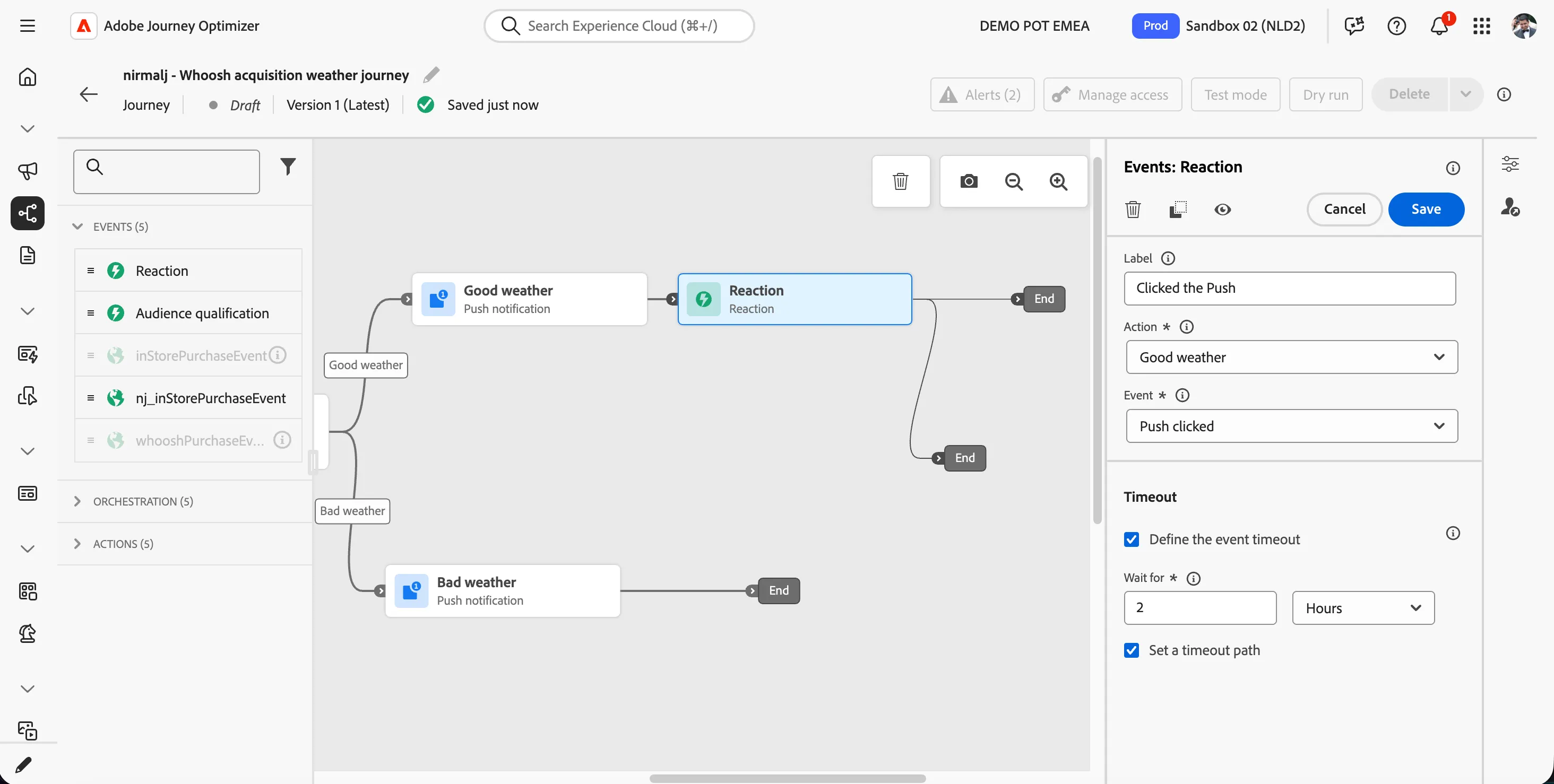Viewport: 1554px width, 784px height.
Task: Open the hamburger navigation menu
Action: click(x=27, y=25)
